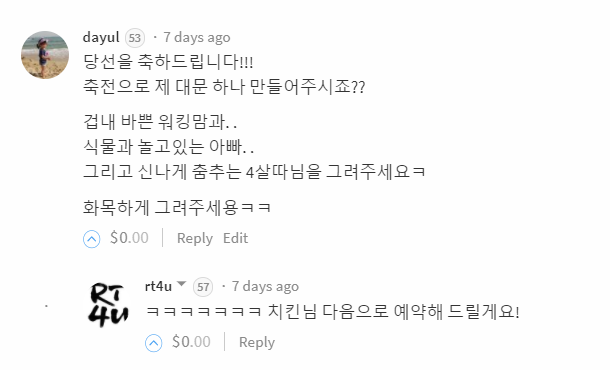Show payout details for dayul's $0.00
The image size is (610, 370).
[129, 238]
